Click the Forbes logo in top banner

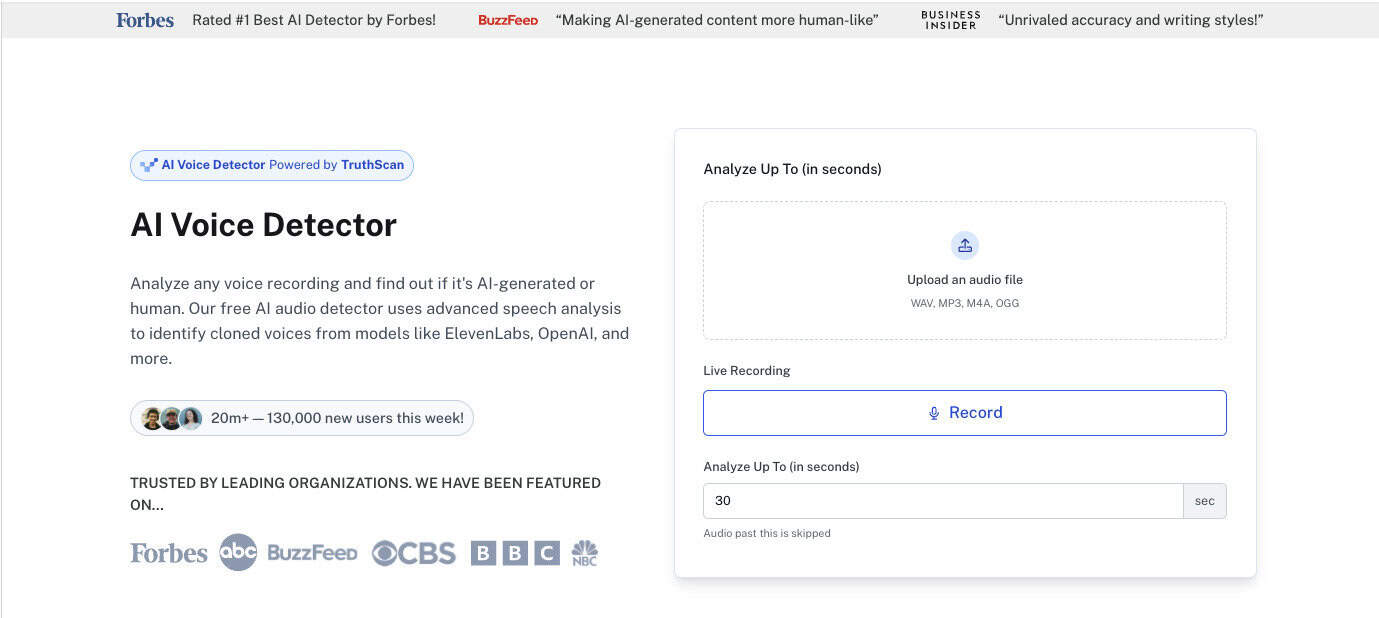point(145,20)
